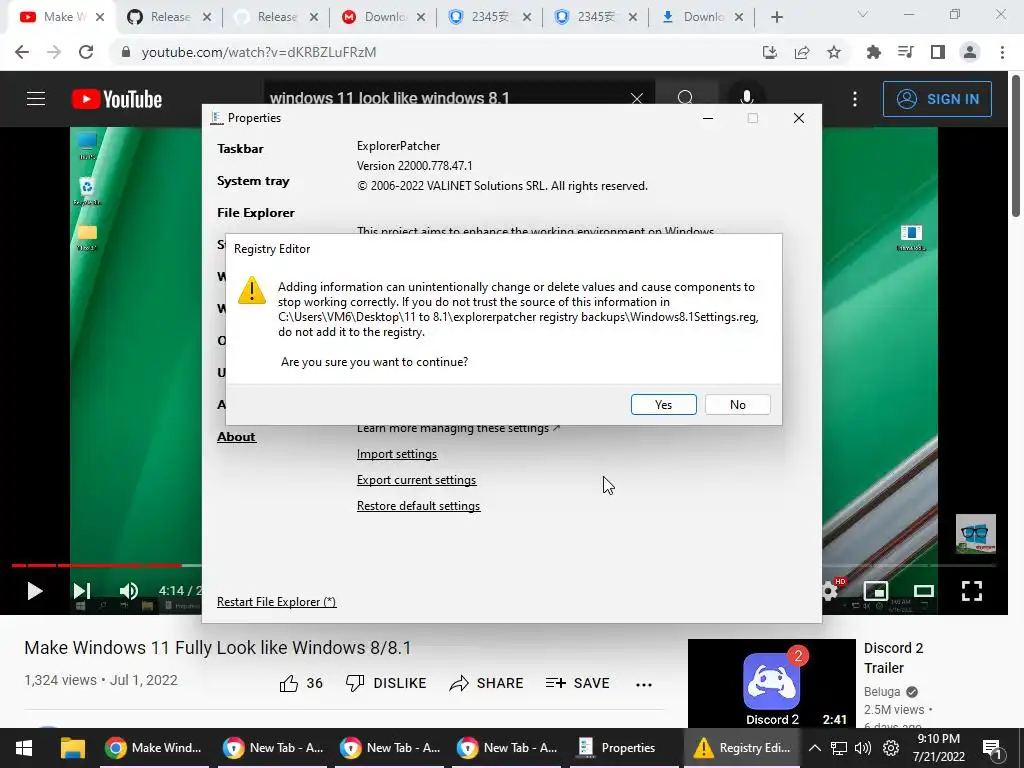Click YouTube search magnifier button
Viewport: 1024px width, 768px height.
[x=686, y=99]
